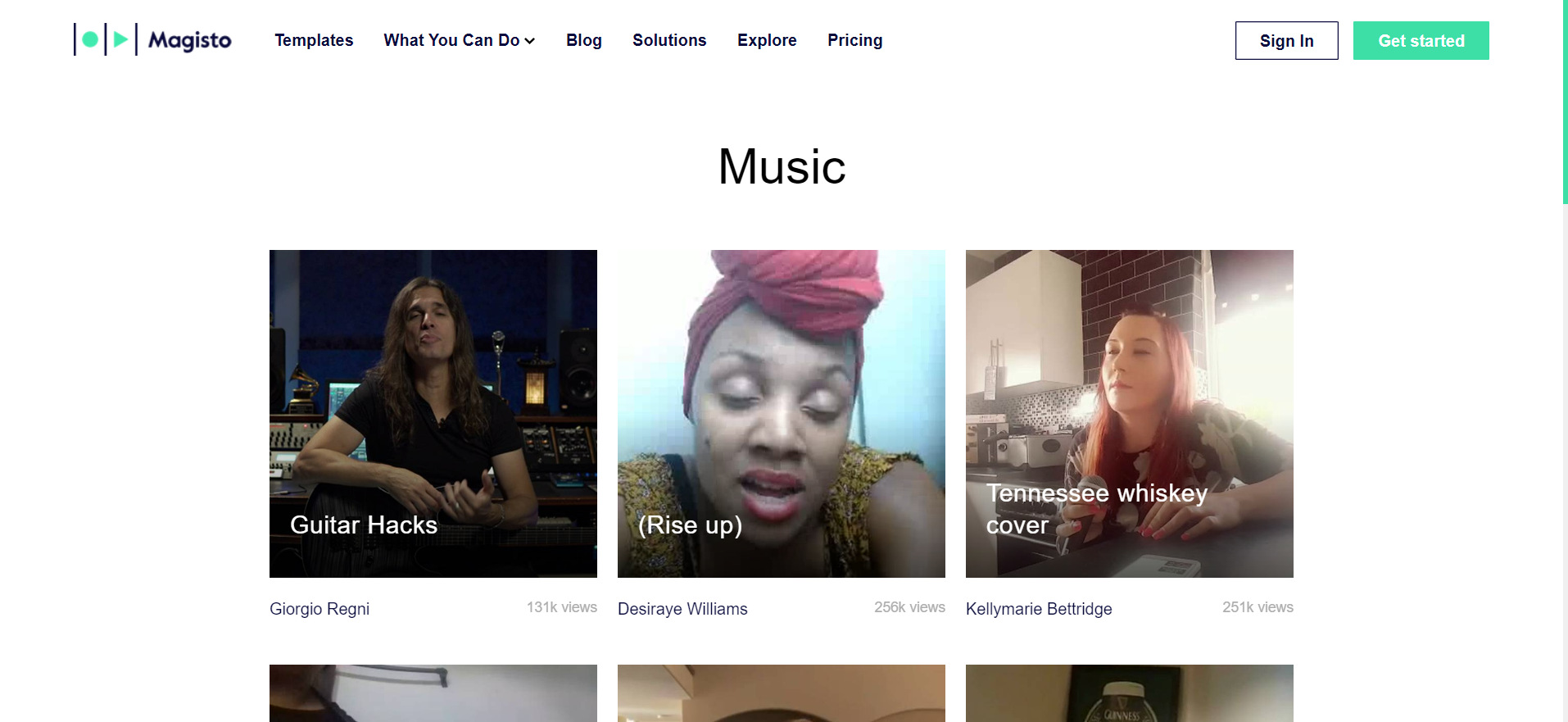Open the bottom-right Guinness video thumbnail
The image size is (1568, 722).
1129,693
